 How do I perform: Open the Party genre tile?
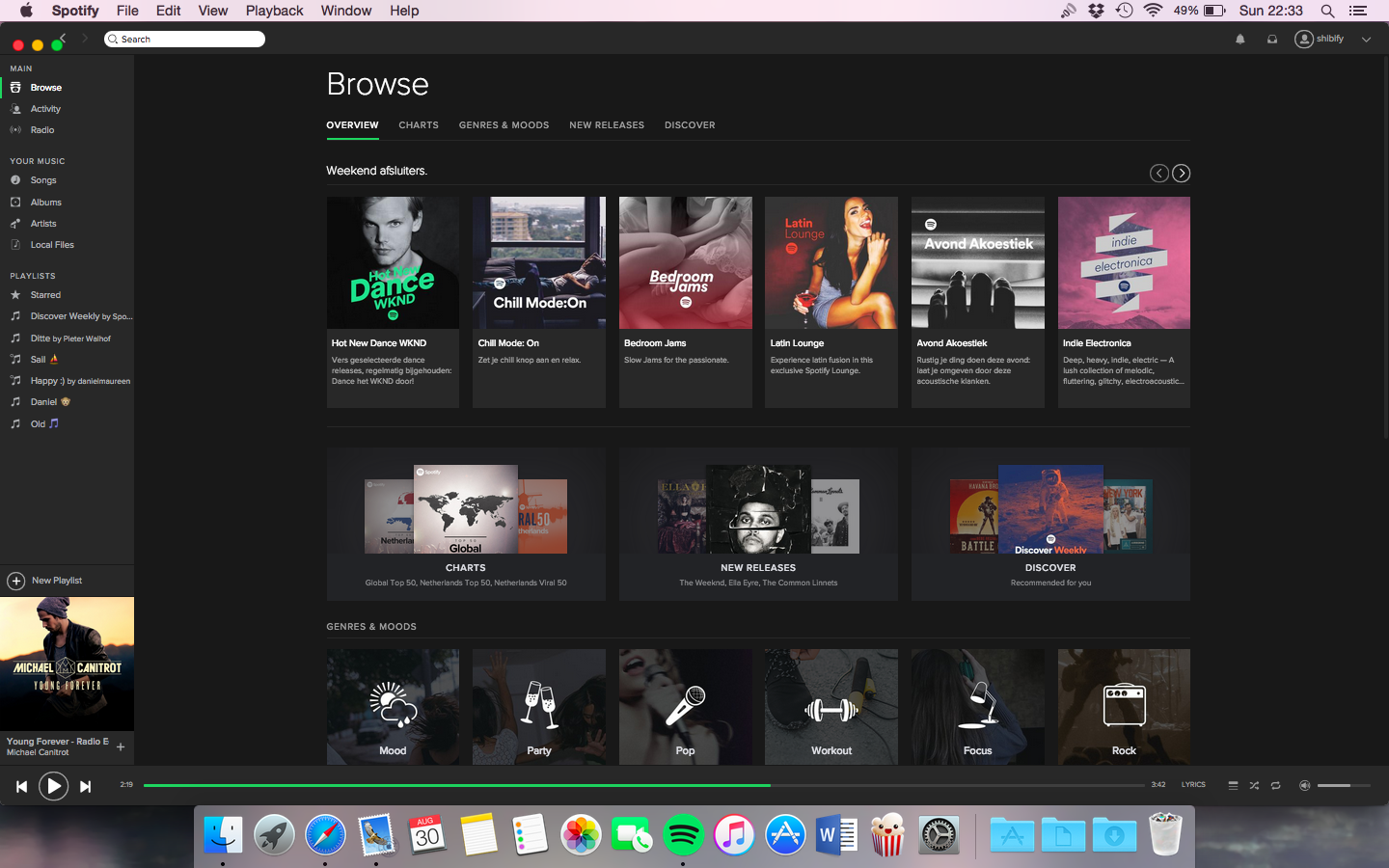pos(539,707)
